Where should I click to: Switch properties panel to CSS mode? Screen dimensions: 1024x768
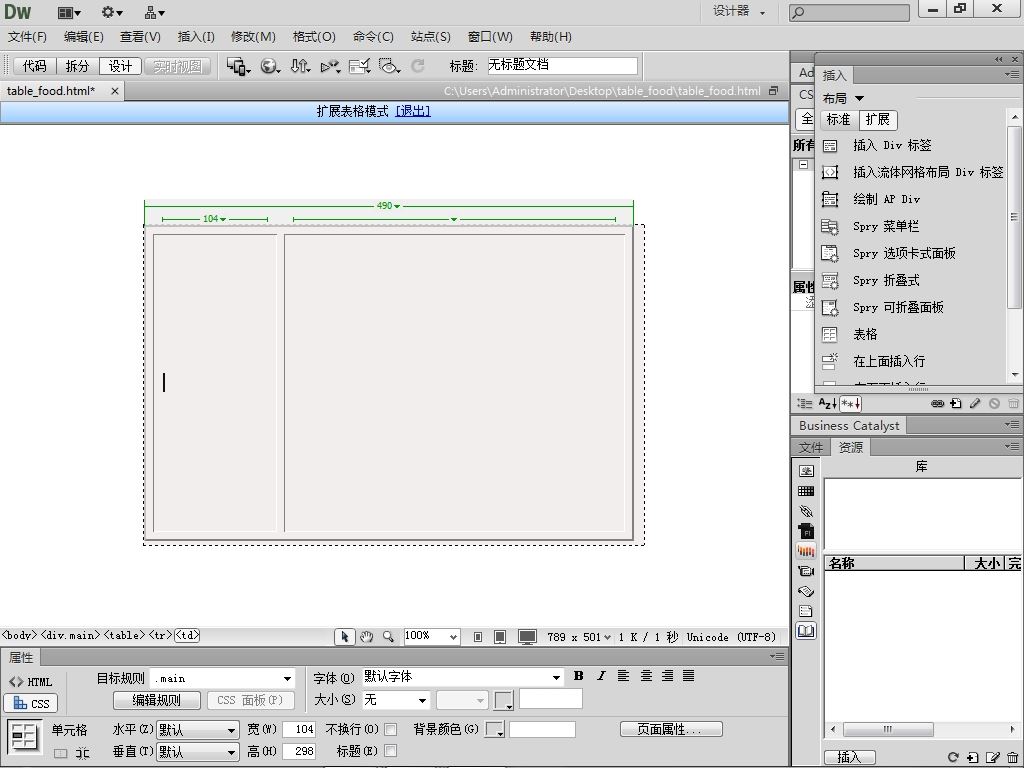pyautogui.click(x=31, y=703)
